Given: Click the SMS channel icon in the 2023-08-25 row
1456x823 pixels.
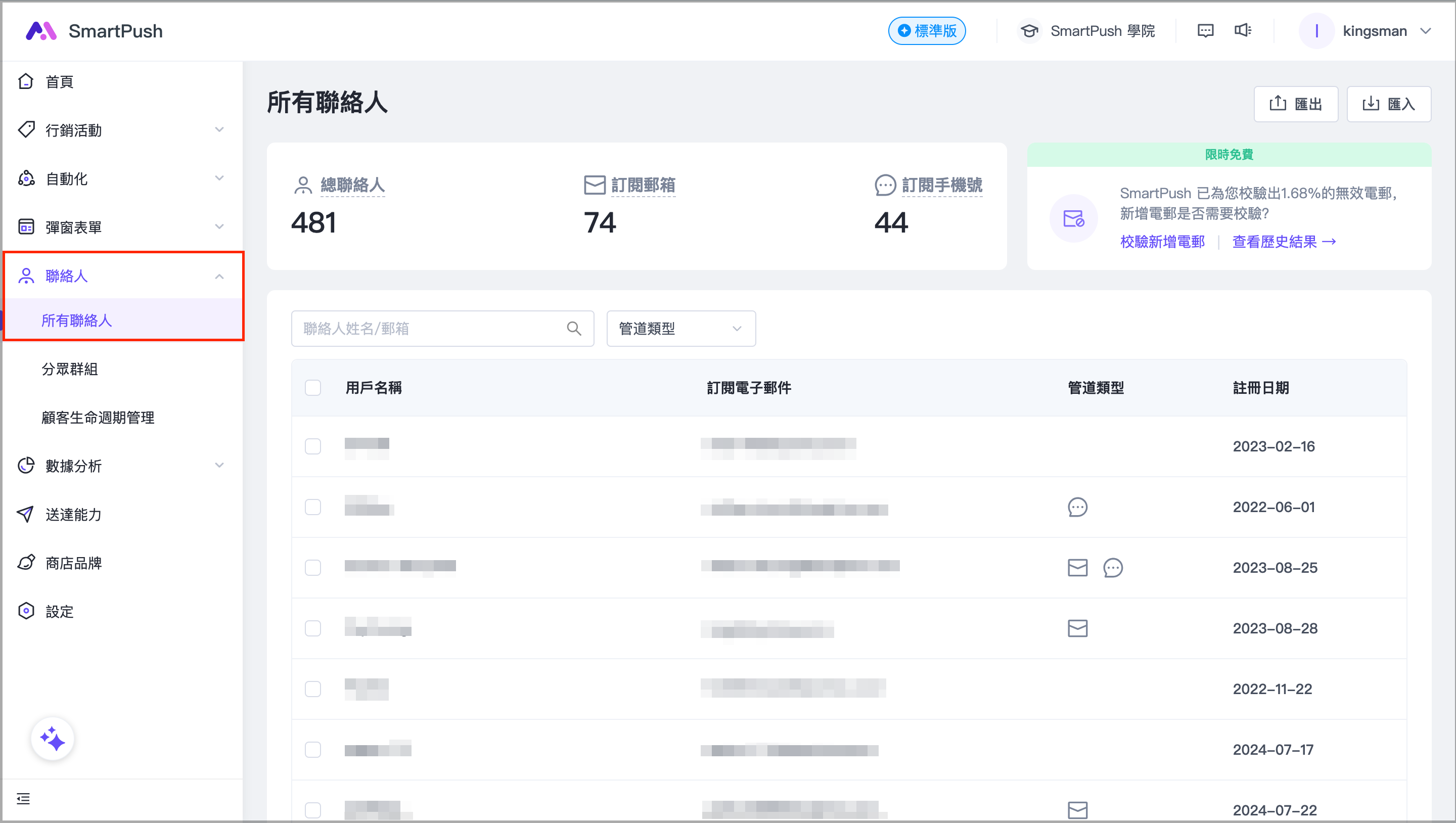Looking at the screenshot, I should [x=1113, y=568].
